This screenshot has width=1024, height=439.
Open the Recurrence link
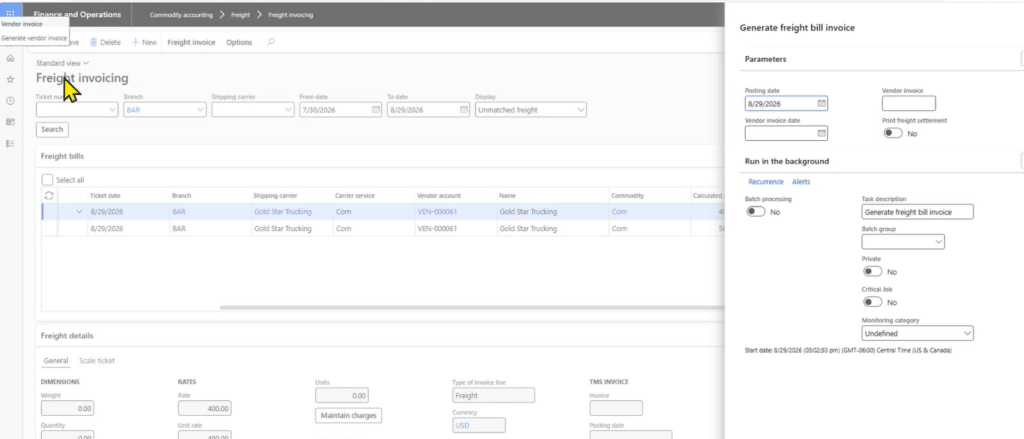(765, 182)
